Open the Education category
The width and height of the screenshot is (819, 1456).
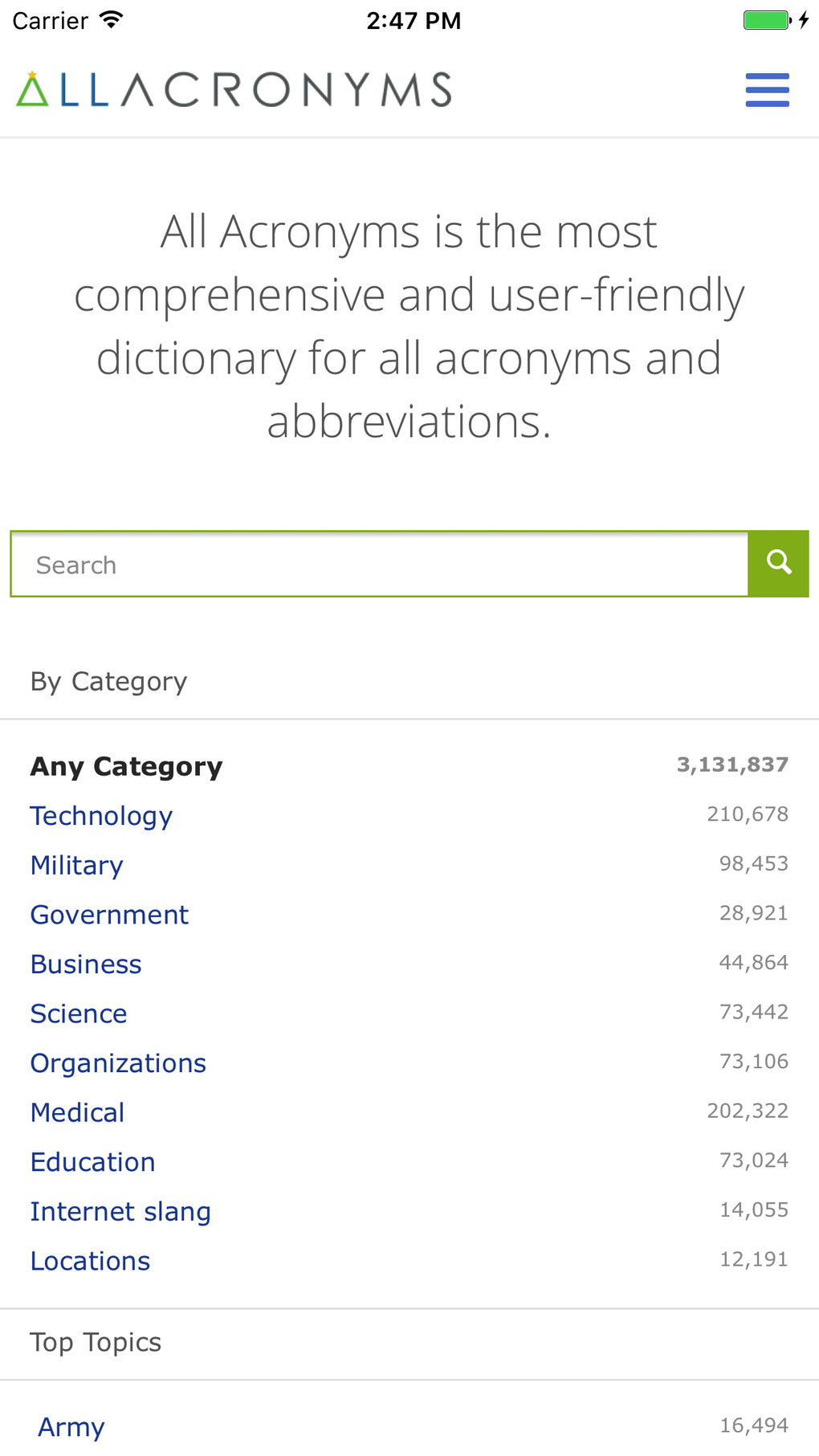pyautogui.click(x=92, y=1161)
